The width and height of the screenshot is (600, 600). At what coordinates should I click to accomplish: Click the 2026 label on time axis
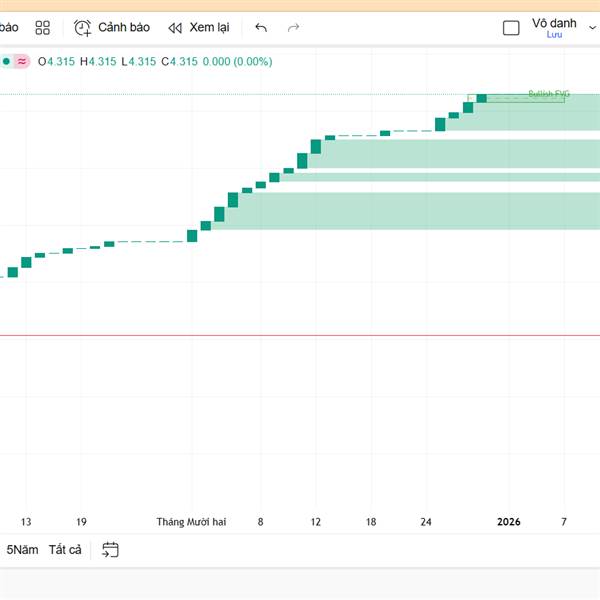510,522
